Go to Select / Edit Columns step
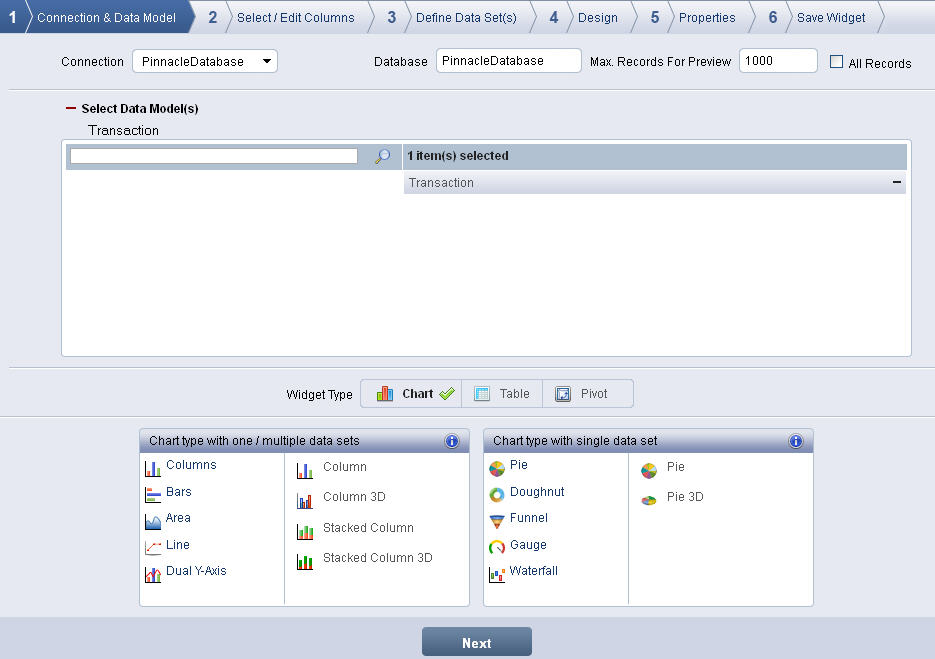935x659 pixels. pos(295,17)
